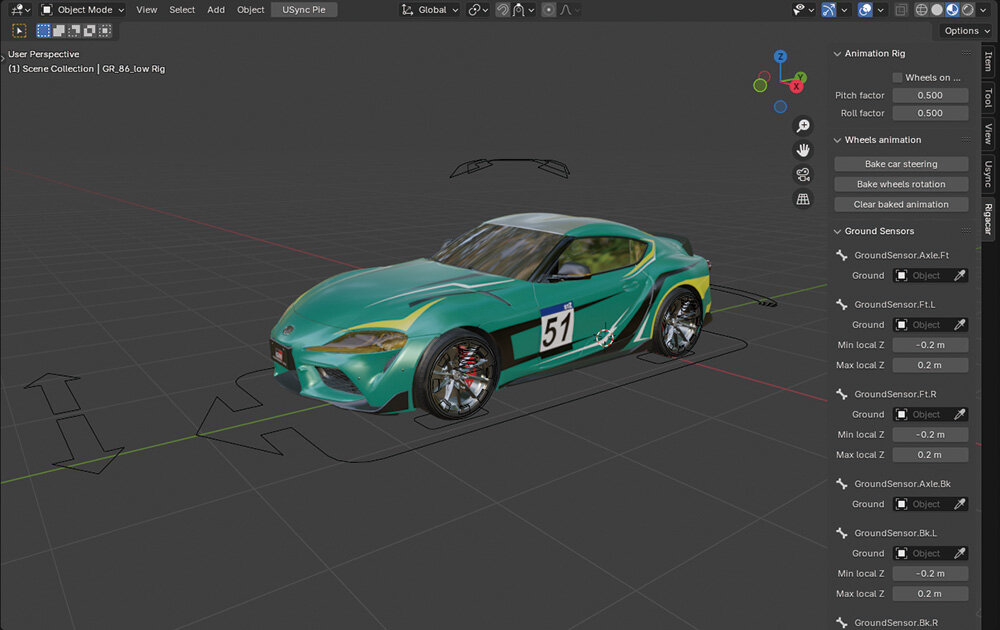Click the eyedropper next to GroundSensor.Axle.Ft Ground

pos(959,275)
